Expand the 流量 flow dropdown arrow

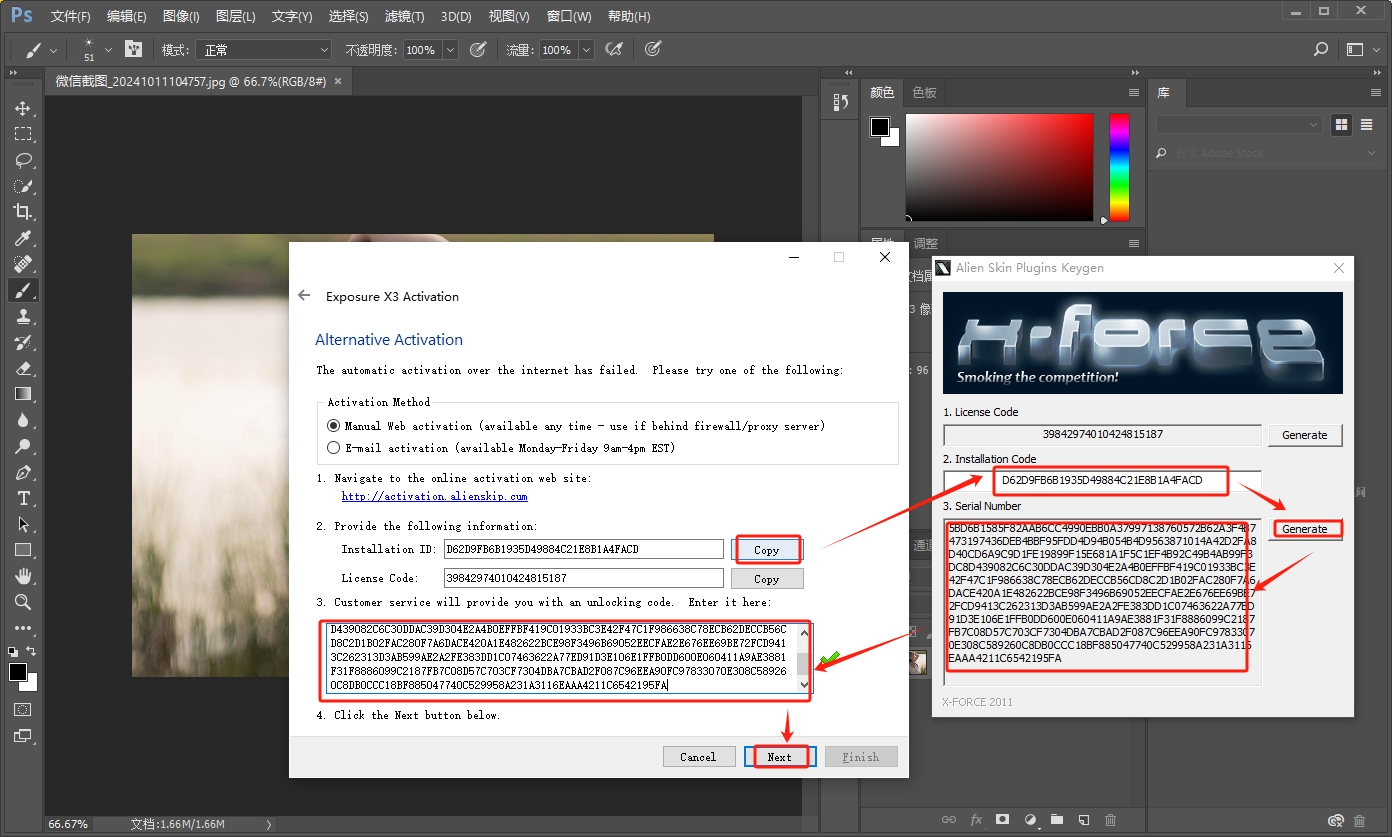586,50
